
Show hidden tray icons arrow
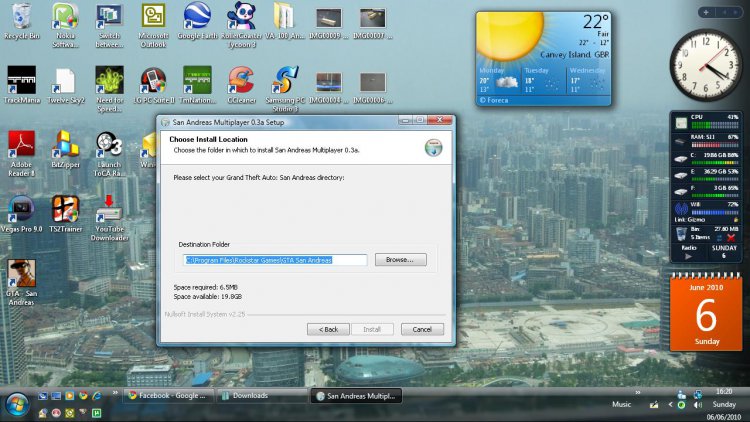(x=670, y=405)
